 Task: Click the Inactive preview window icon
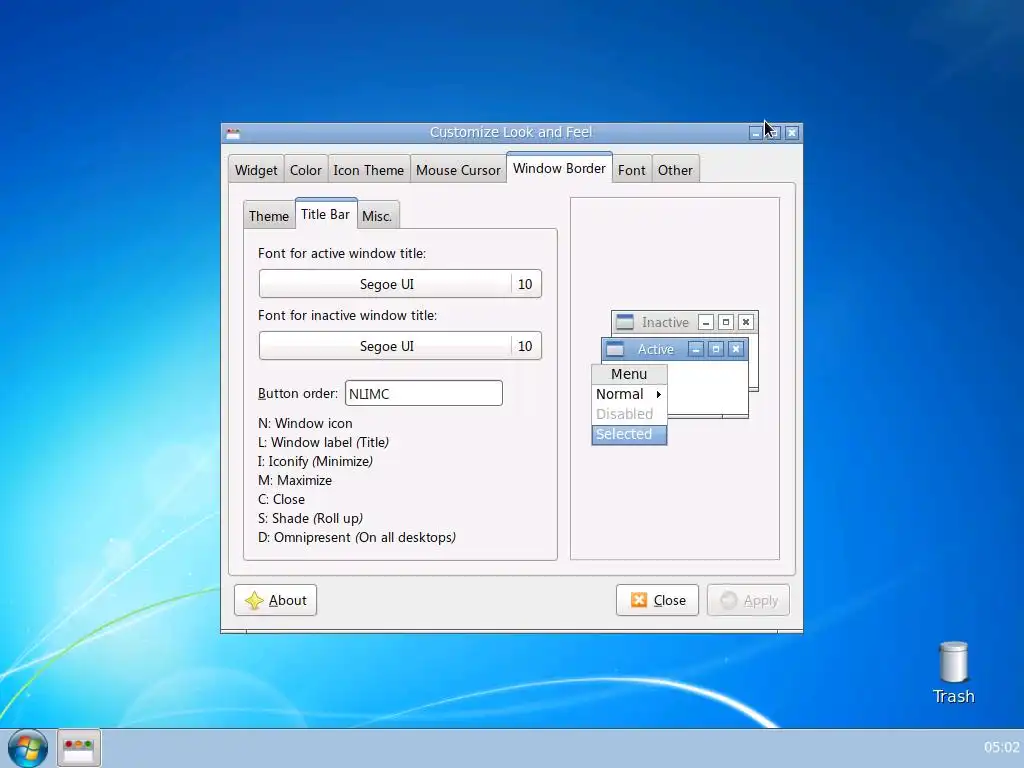click(x=625, y=322)
